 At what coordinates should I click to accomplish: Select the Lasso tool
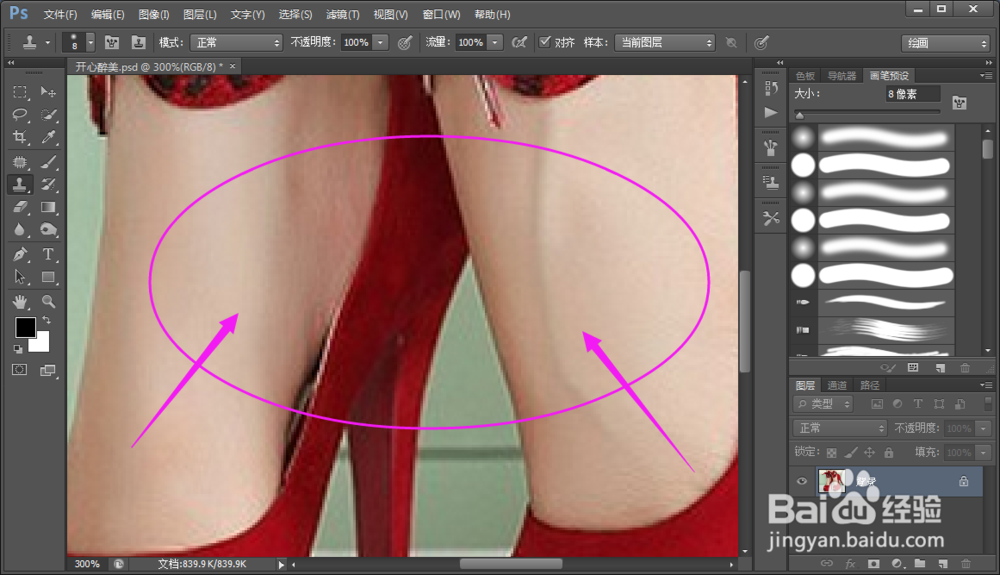coord(20,115)
